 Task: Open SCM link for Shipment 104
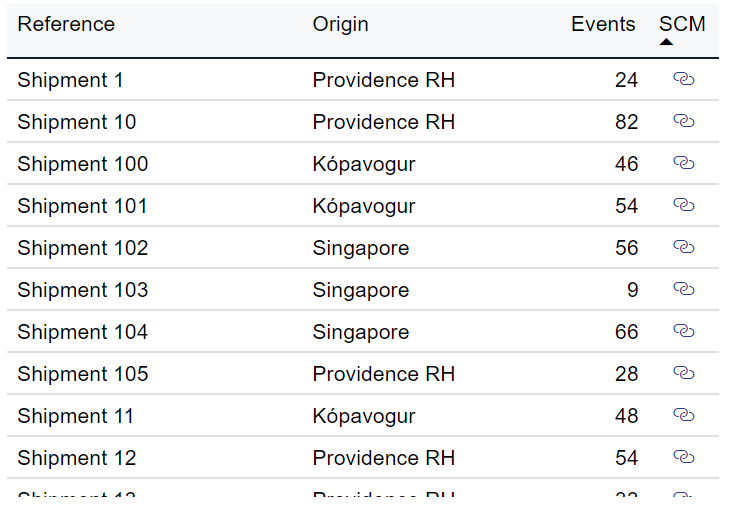click(683, 331)
